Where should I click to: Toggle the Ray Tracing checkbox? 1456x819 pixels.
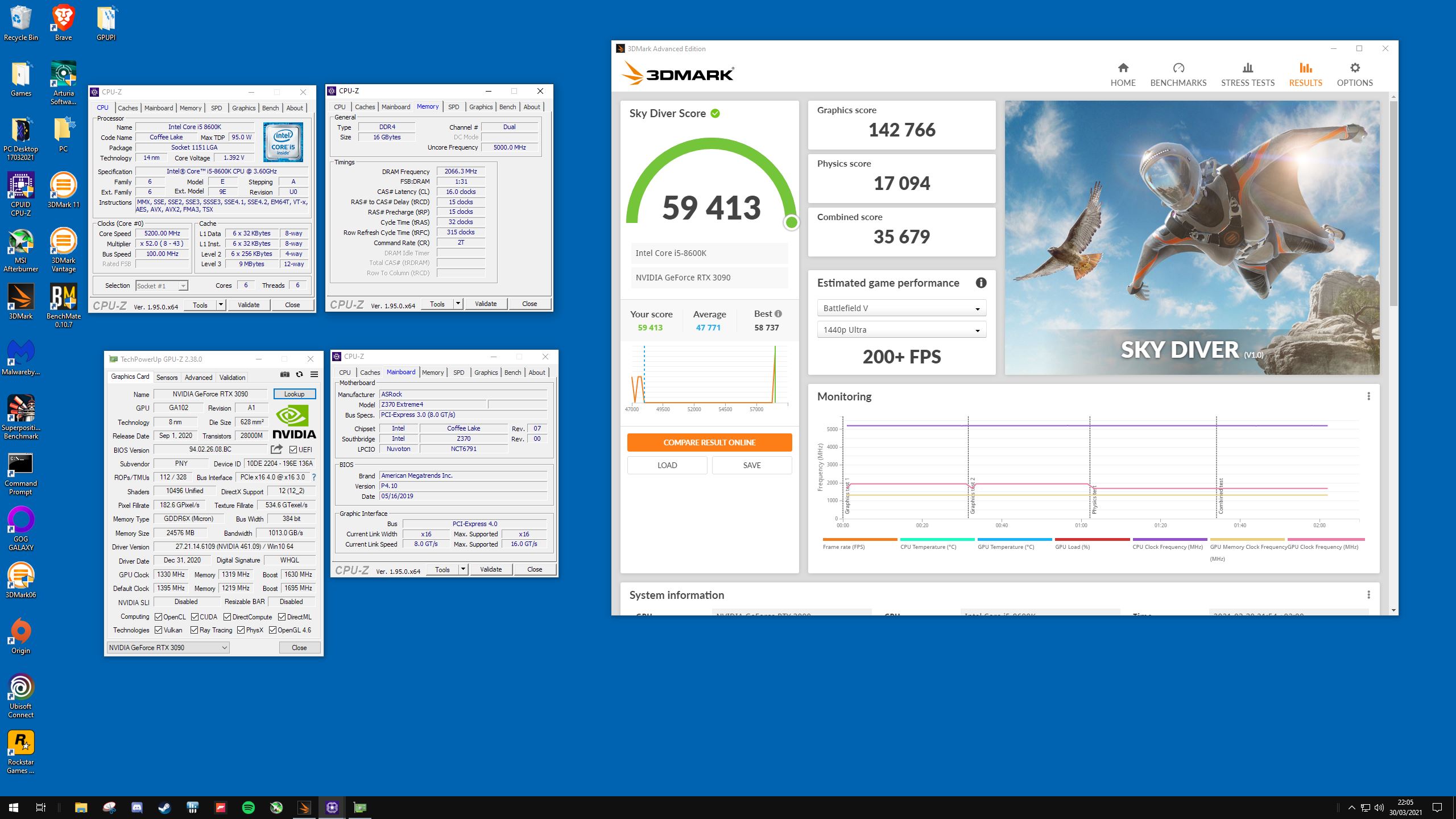(x=194, y=630)
